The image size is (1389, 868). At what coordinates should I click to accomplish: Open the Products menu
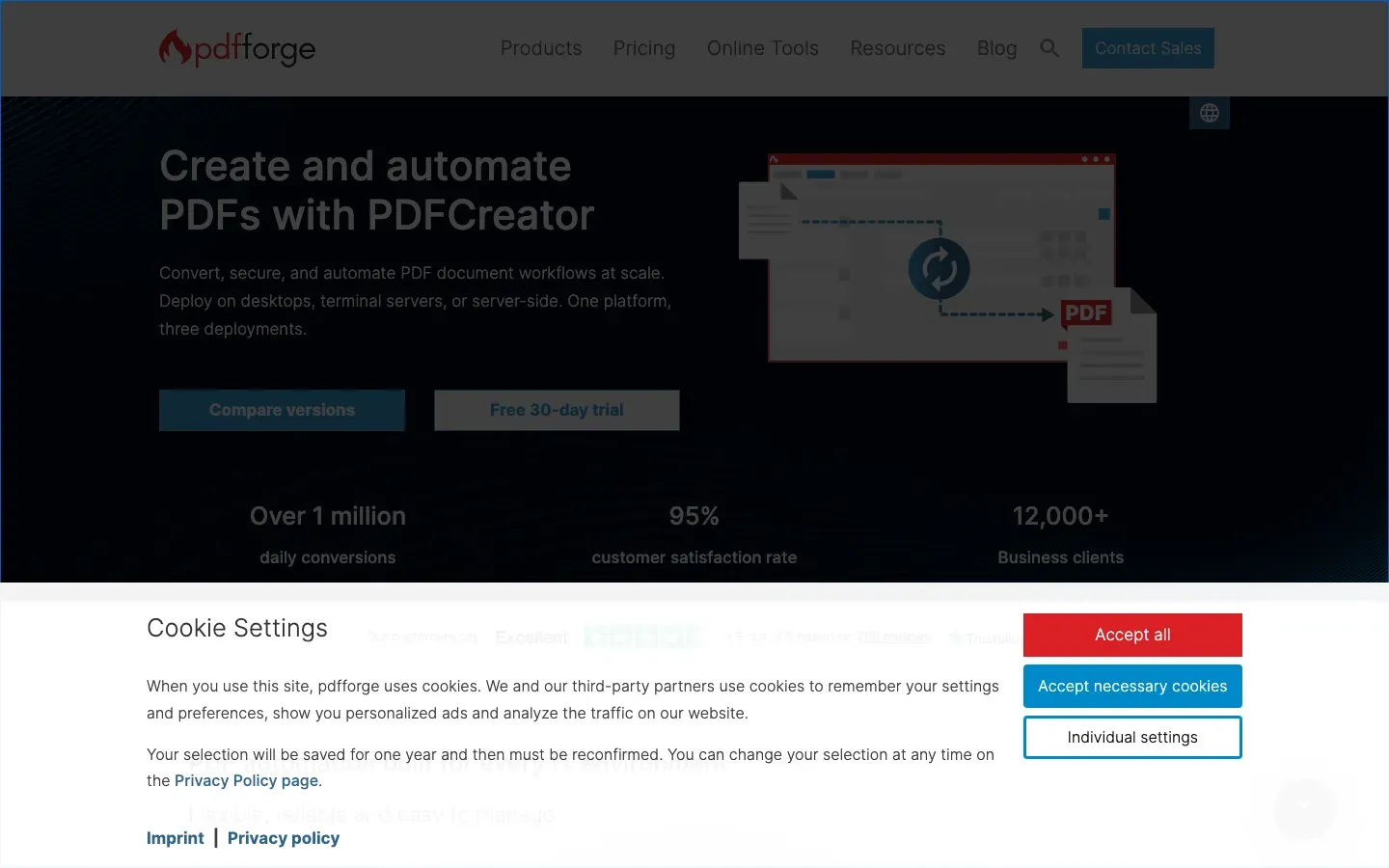coord(541,48)
